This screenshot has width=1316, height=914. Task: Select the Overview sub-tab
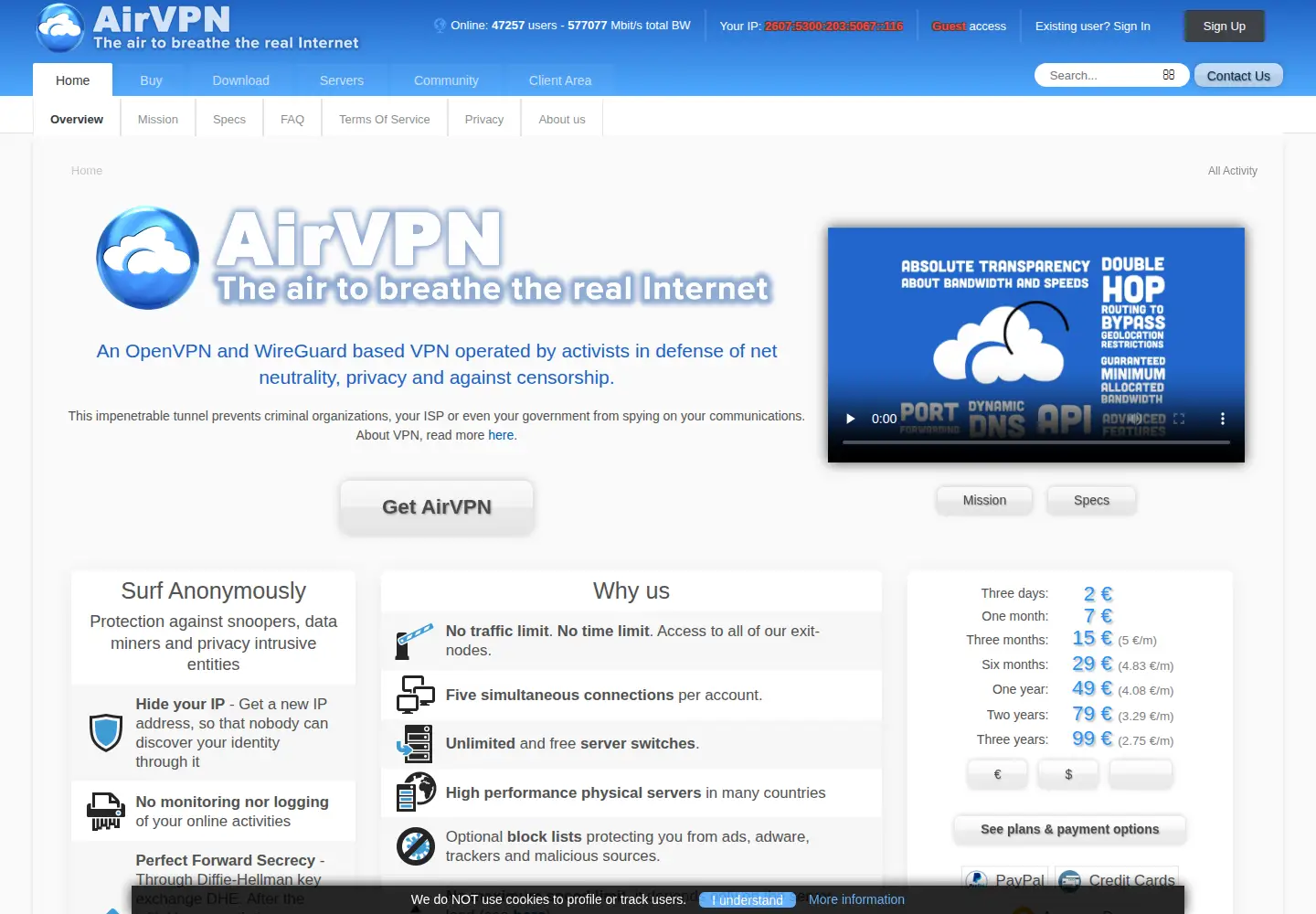pos(77,119)
